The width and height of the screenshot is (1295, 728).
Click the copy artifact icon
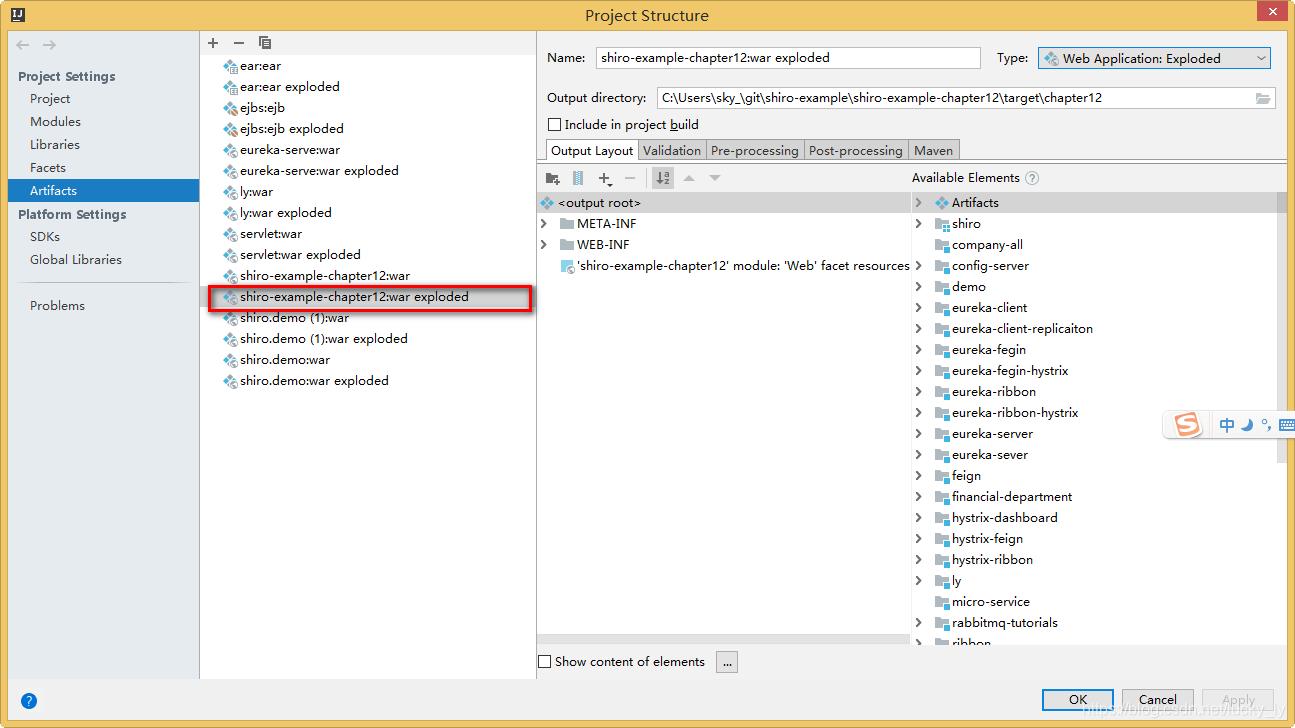[265, 43]
